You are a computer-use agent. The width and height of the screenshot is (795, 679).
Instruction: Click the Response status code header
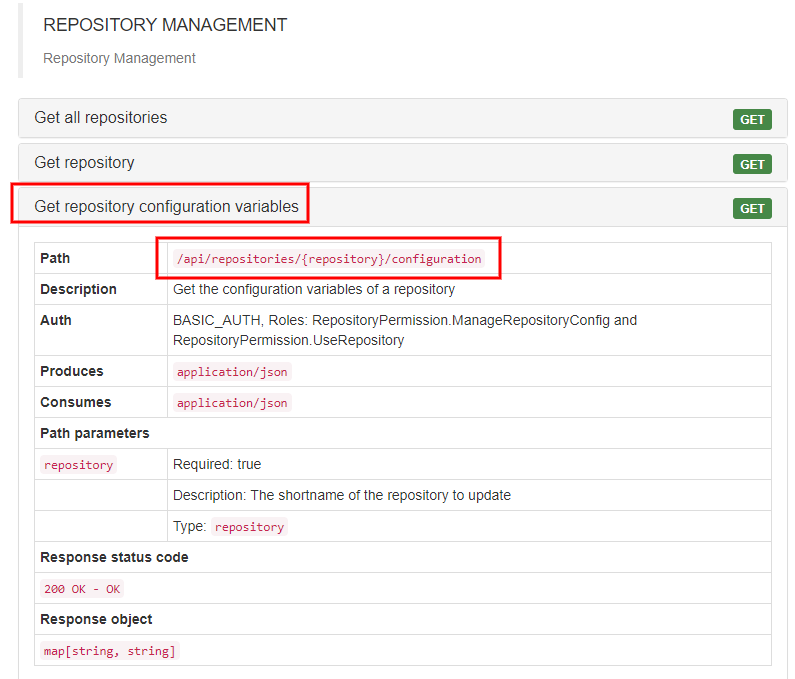[114, 558]
